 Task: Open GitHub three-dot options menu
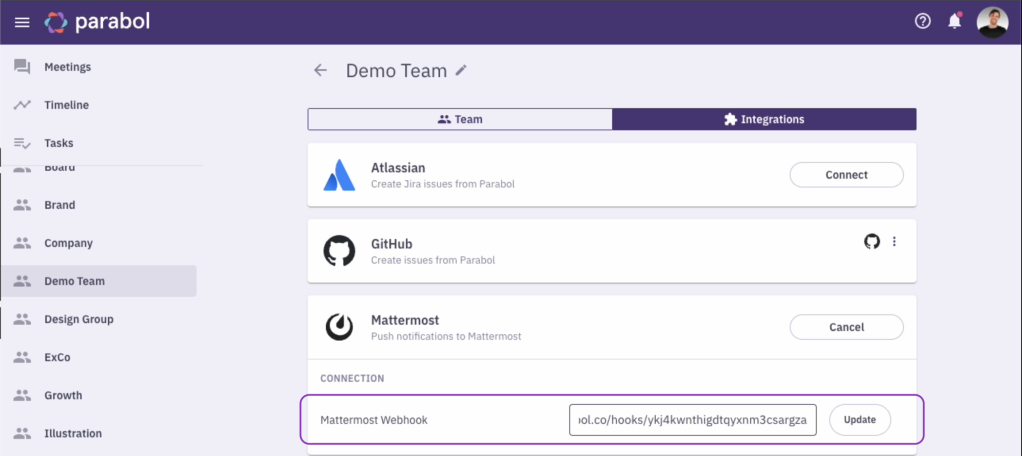point(894,242)
